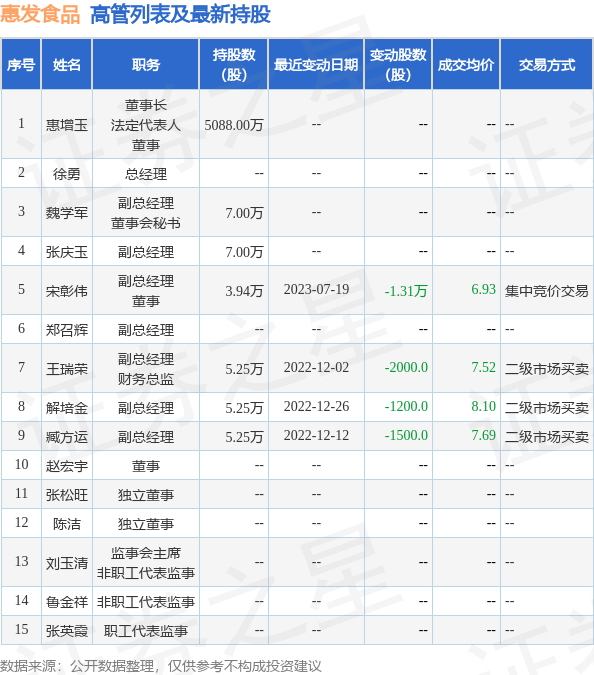Click the holding value 5088.00万
Screen dimensions: 594x675
[x=234, y=125]
